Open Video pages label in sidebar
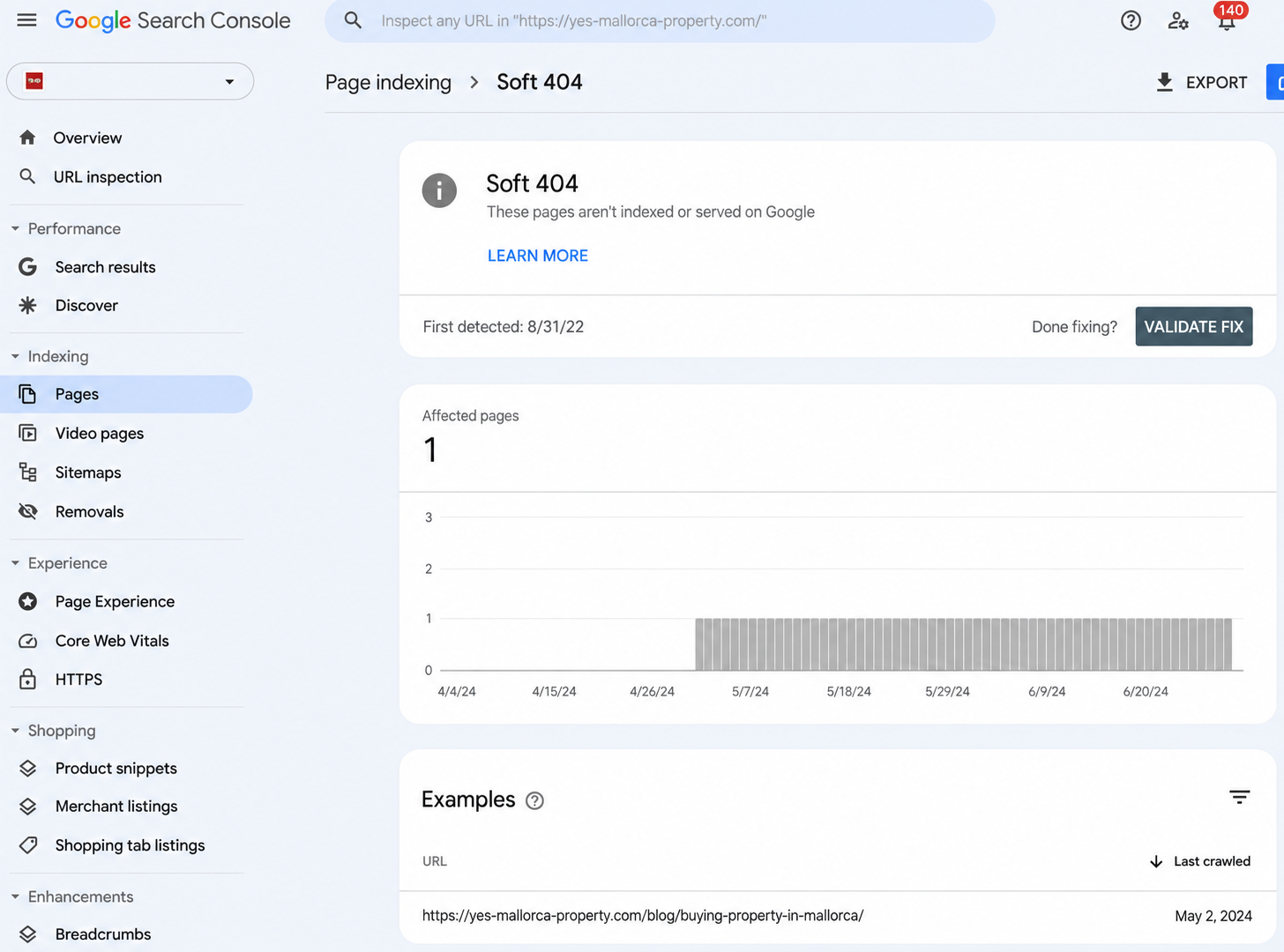 [99, 433]
